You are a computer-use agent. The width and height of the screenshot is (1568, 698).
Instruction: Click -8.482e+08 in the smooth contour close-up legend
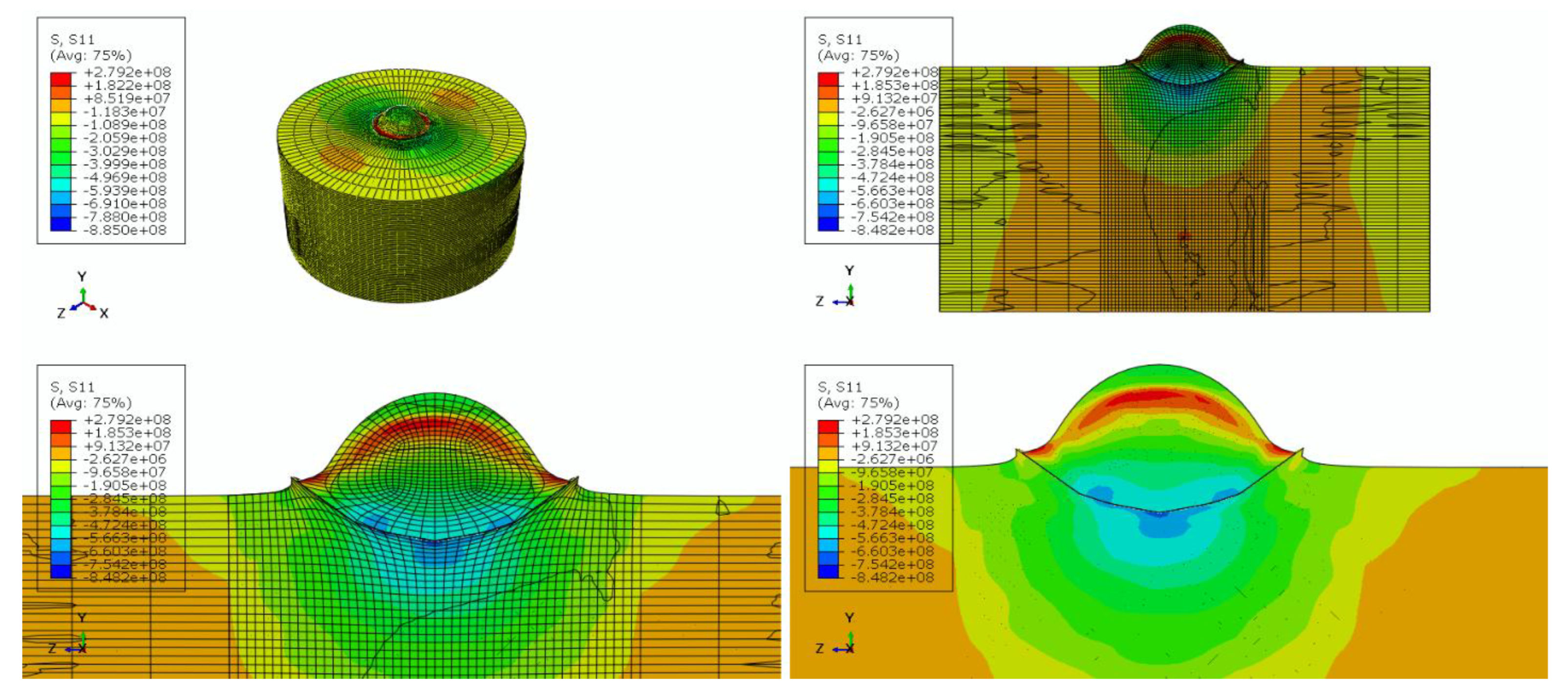point(892,578)
